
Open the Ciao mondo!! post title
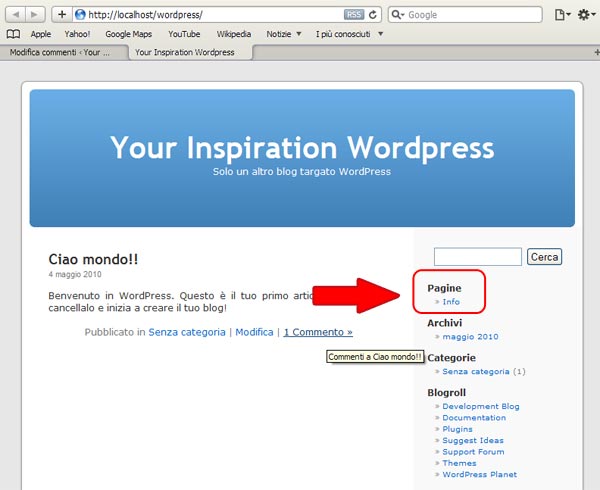(93, 259)
